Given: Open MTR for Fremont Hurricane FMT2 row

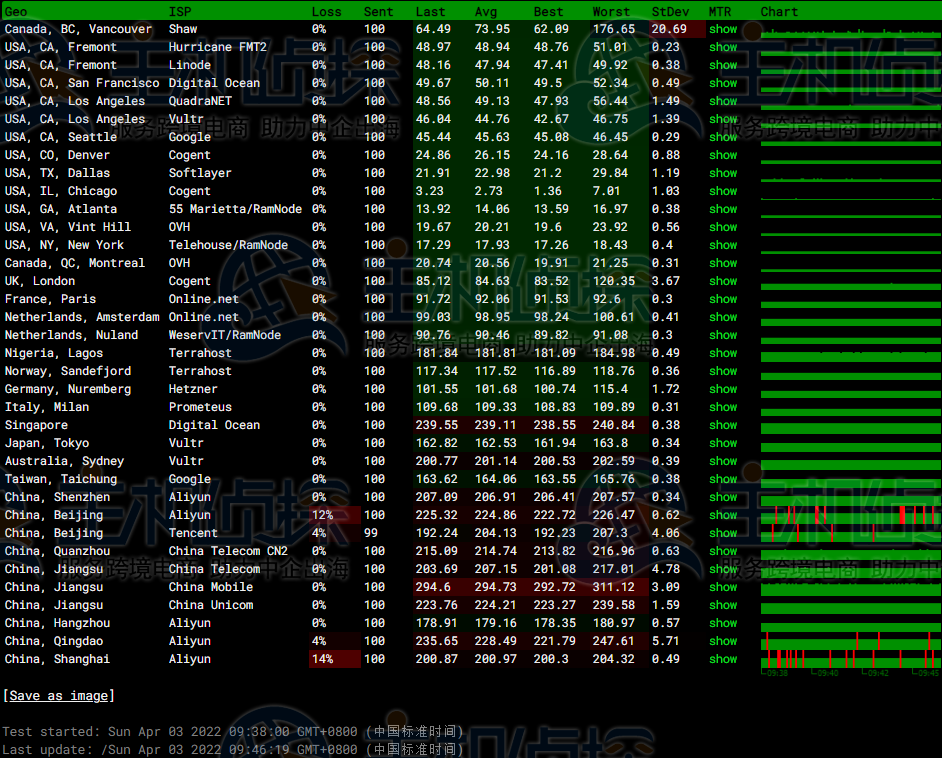Looking at the screenshot, I should point(722,47).
